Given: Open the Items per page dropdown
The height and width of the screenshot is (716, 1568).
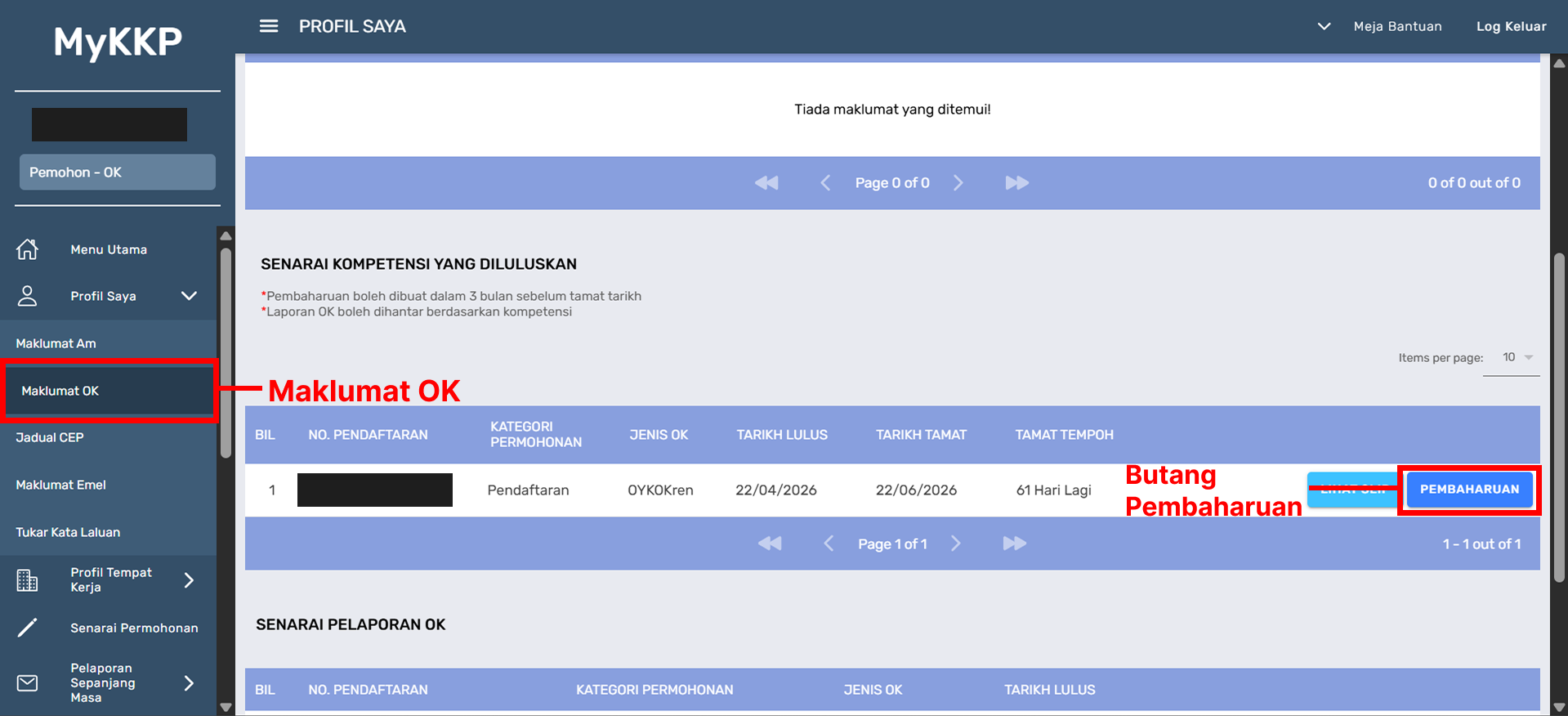Looking at the screenshot, I should click(1517, 357).
